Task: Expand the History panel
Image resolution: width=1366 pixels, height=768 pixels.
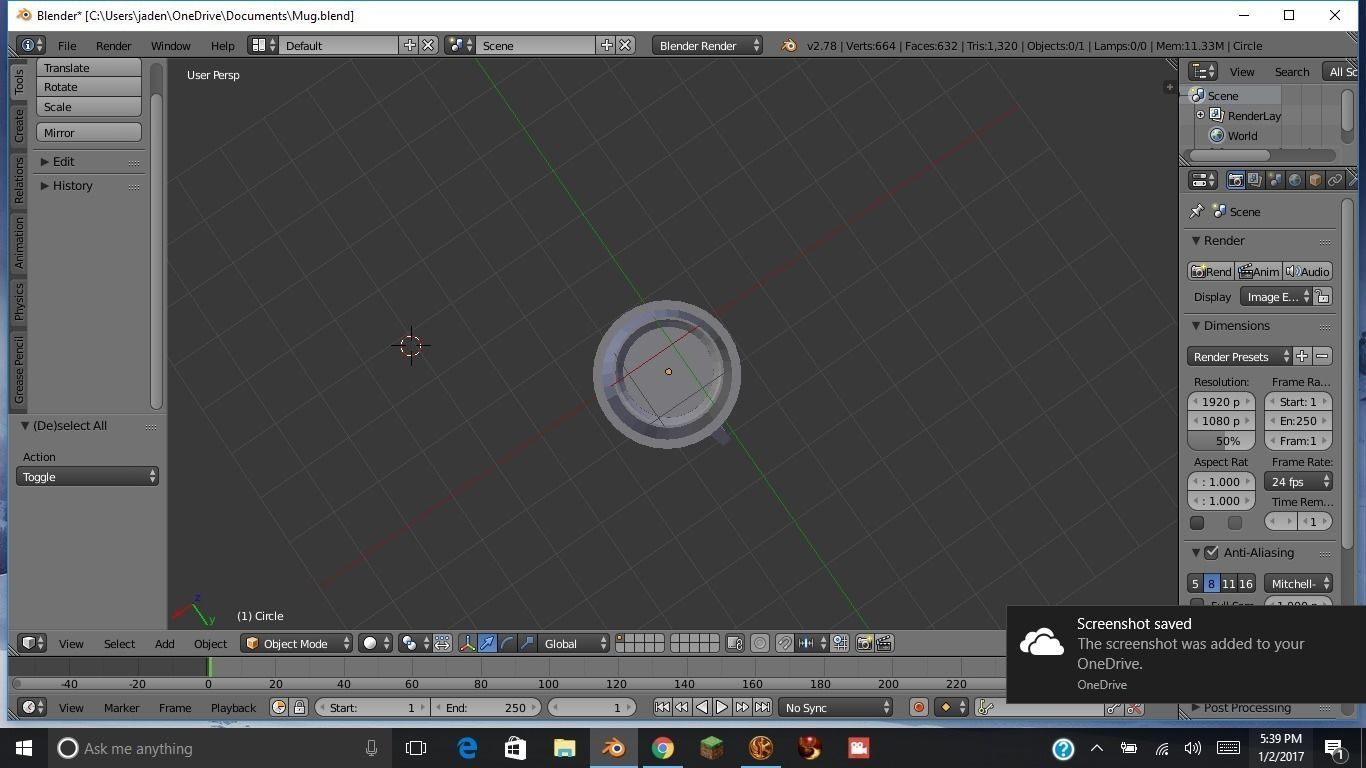Action: pyautogui.click(x=90, y=185)
